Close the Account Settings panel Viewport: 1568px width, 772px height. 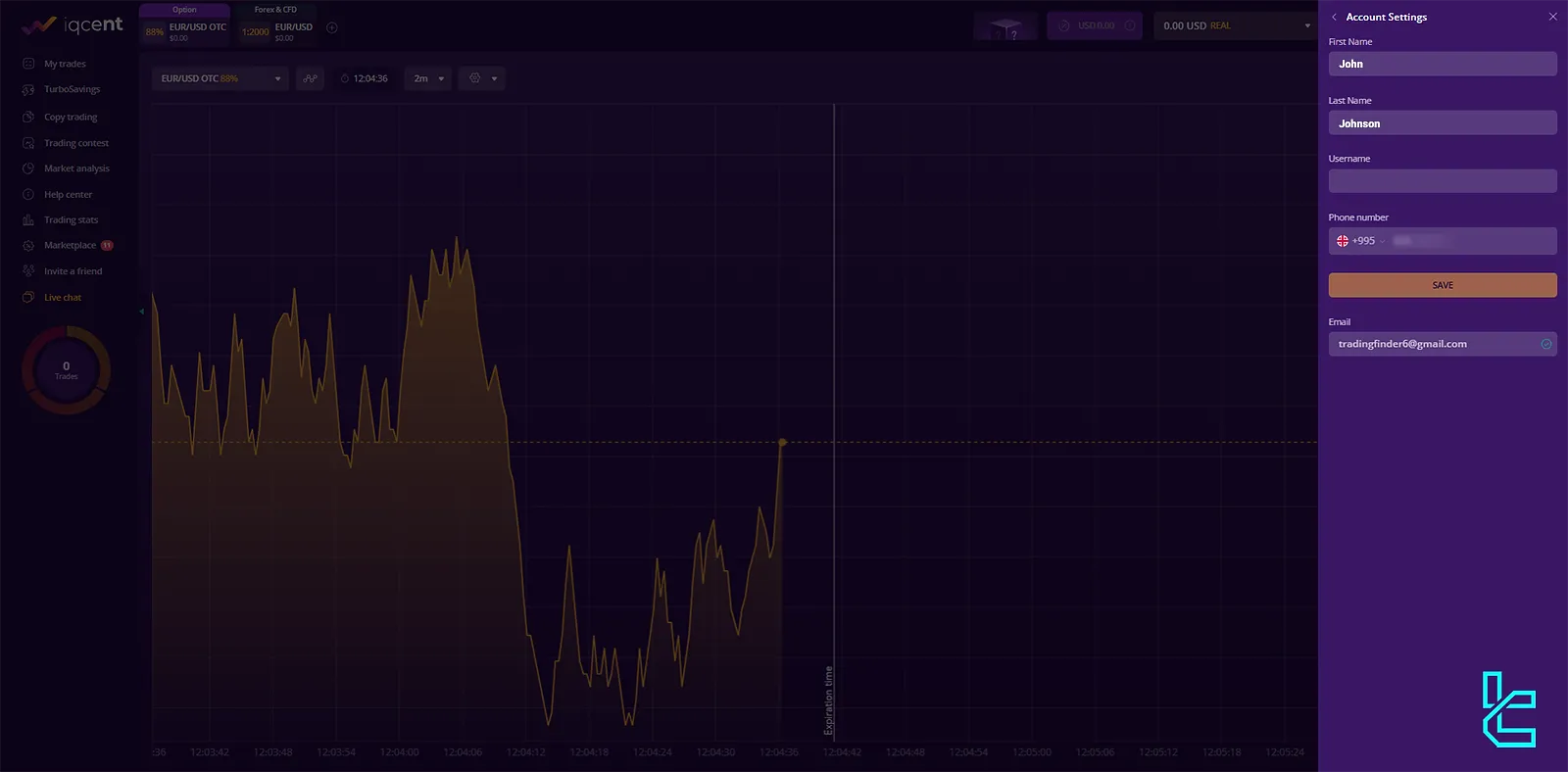coord(1552,17)
